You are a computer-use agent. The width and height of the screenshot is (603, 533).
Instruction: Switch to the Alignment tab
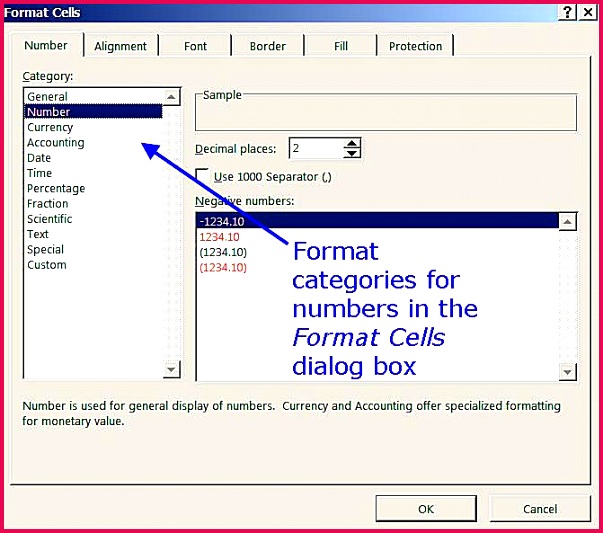pyautogui.click(x=120, y=46)
